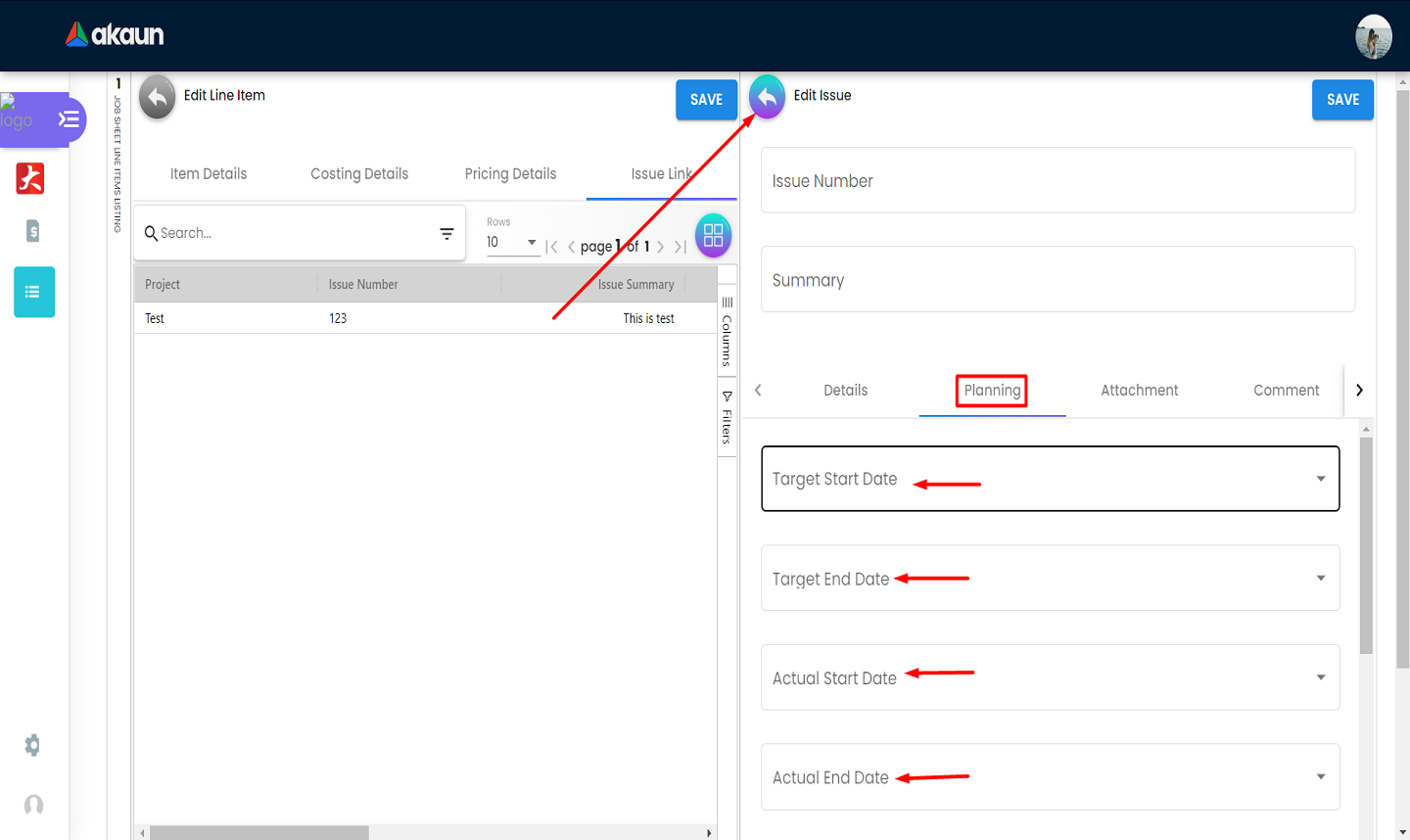This screenshot has width=1410, height=840.
Task: Switch to the Attachment tab
Action: click(x=1139, y=390)
